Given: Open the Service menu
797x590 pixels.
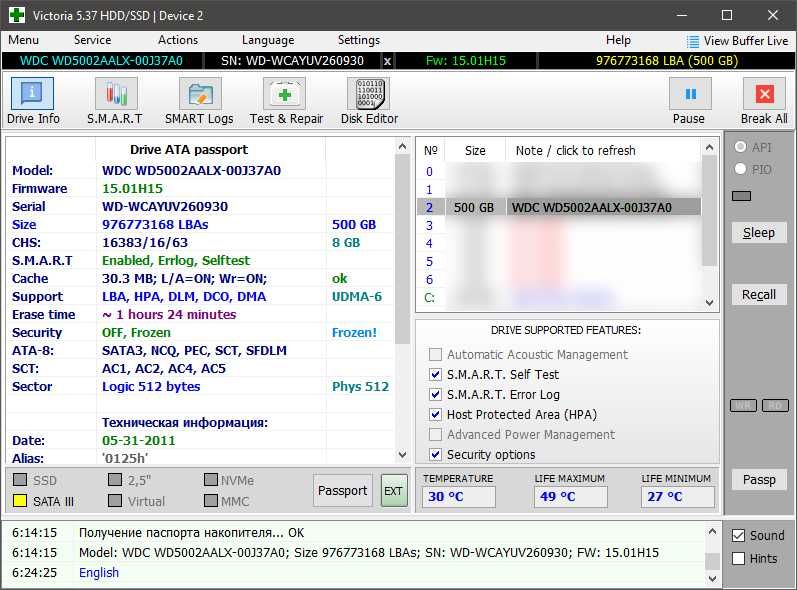Looking at the screenshot, I should [x=92, y=40].
